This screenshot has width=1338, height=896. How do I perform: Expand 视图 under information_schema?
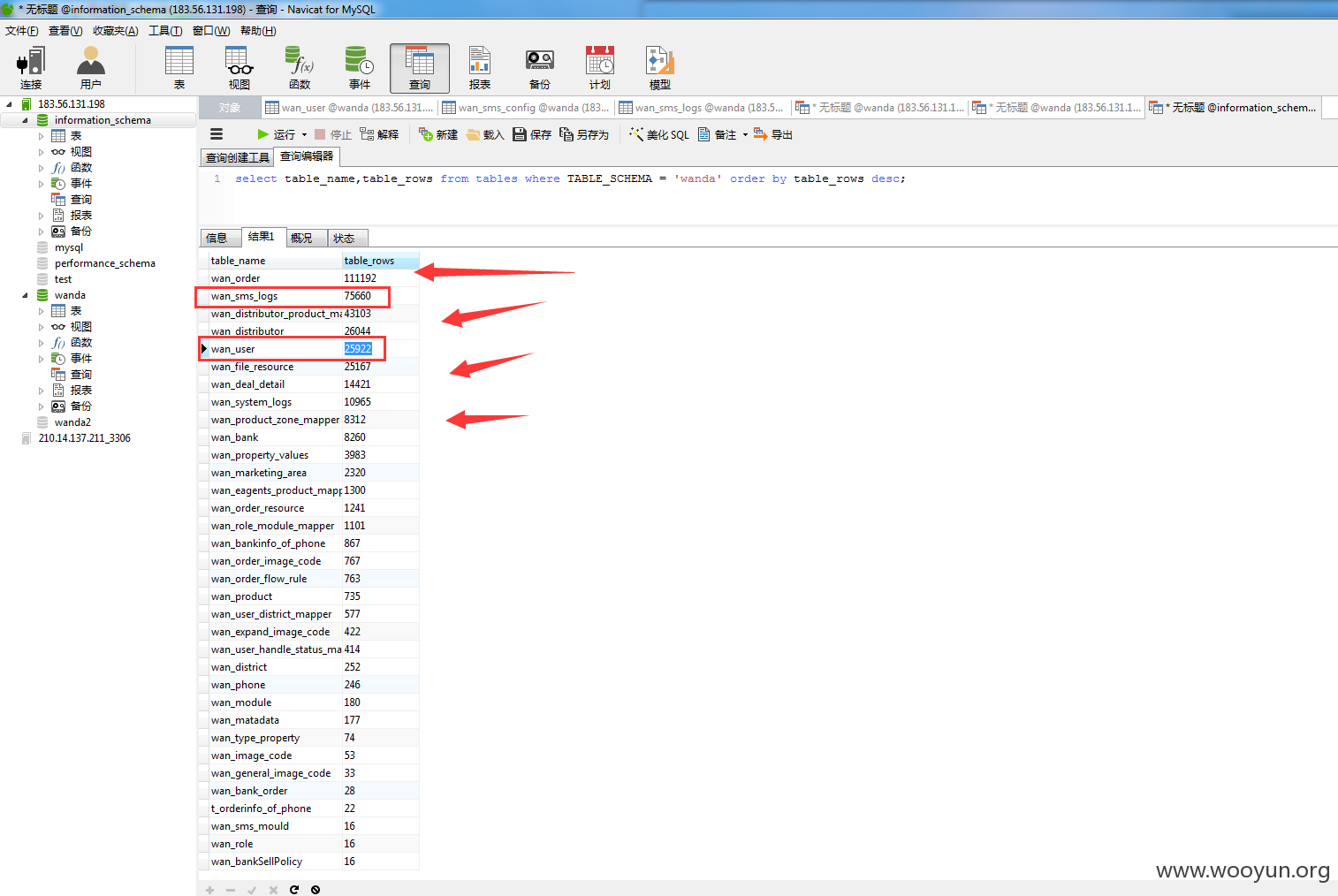pyautogui.click(x=41, y=152)
